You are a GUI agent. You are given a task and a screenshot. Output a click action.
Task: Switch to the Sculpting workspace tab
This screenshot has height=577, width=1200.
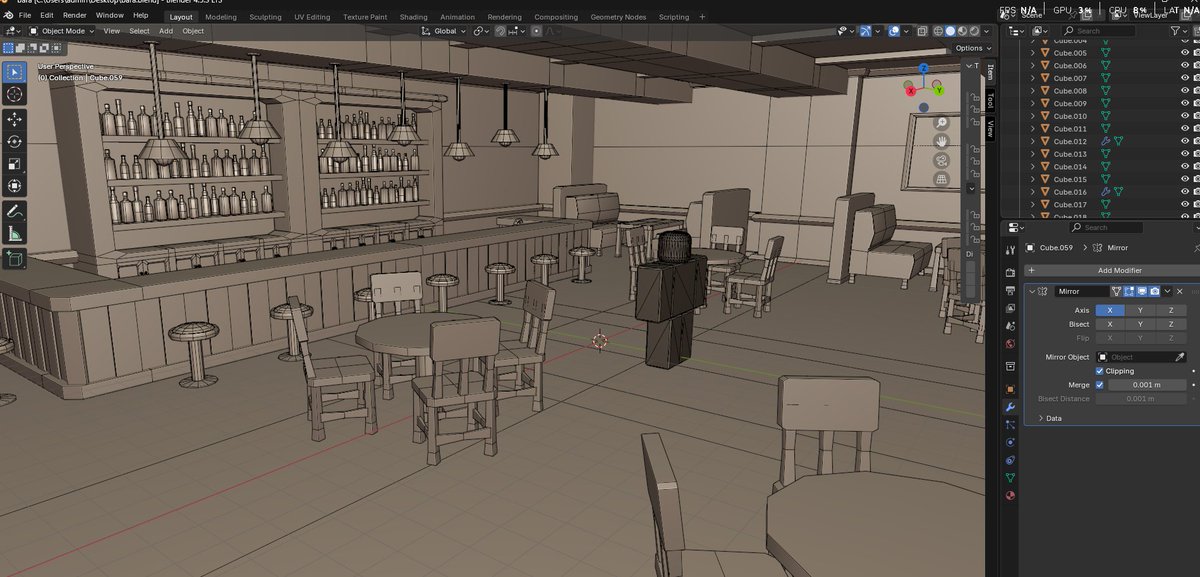coord(265,17)
